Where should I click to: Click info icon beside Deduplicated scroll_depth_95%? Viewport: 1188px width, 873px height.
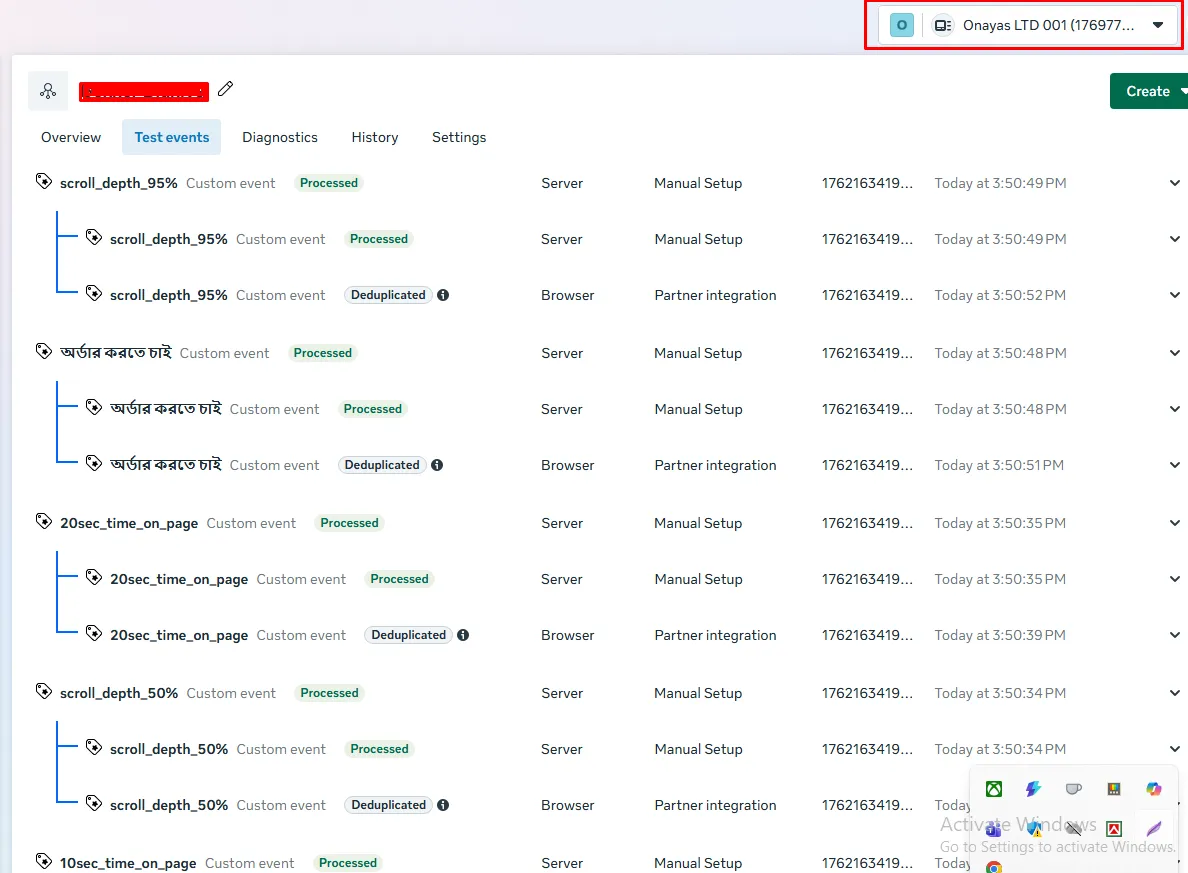coord(443,295)
